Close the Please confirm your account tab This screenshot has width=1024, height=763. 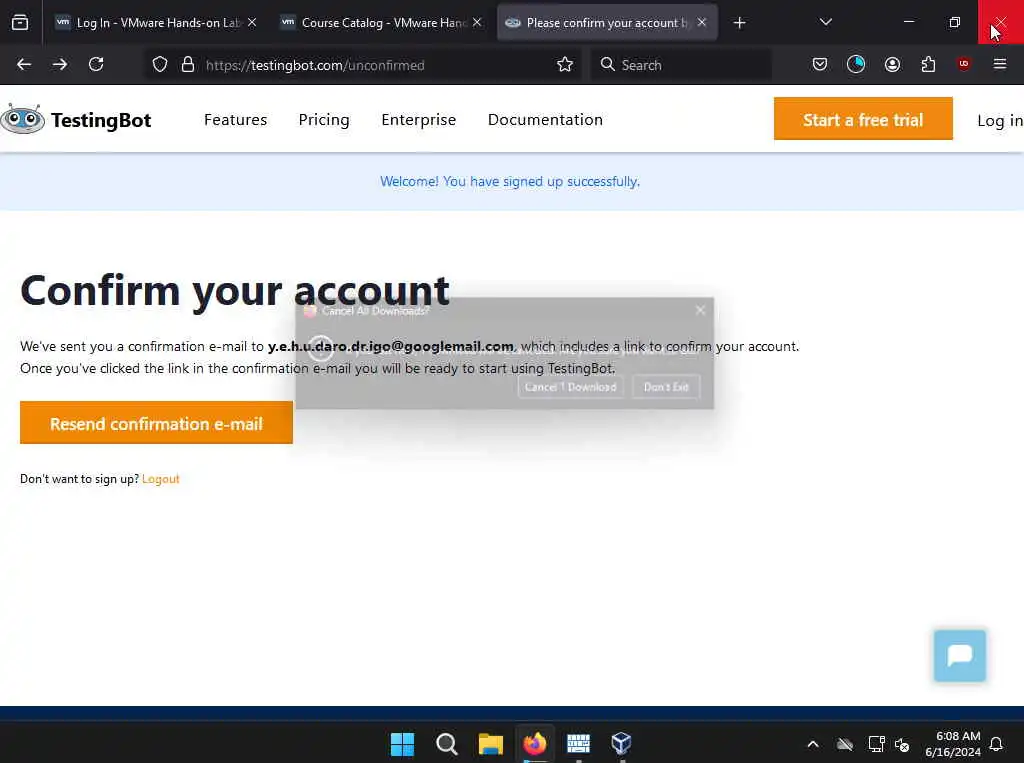point(701,22)
